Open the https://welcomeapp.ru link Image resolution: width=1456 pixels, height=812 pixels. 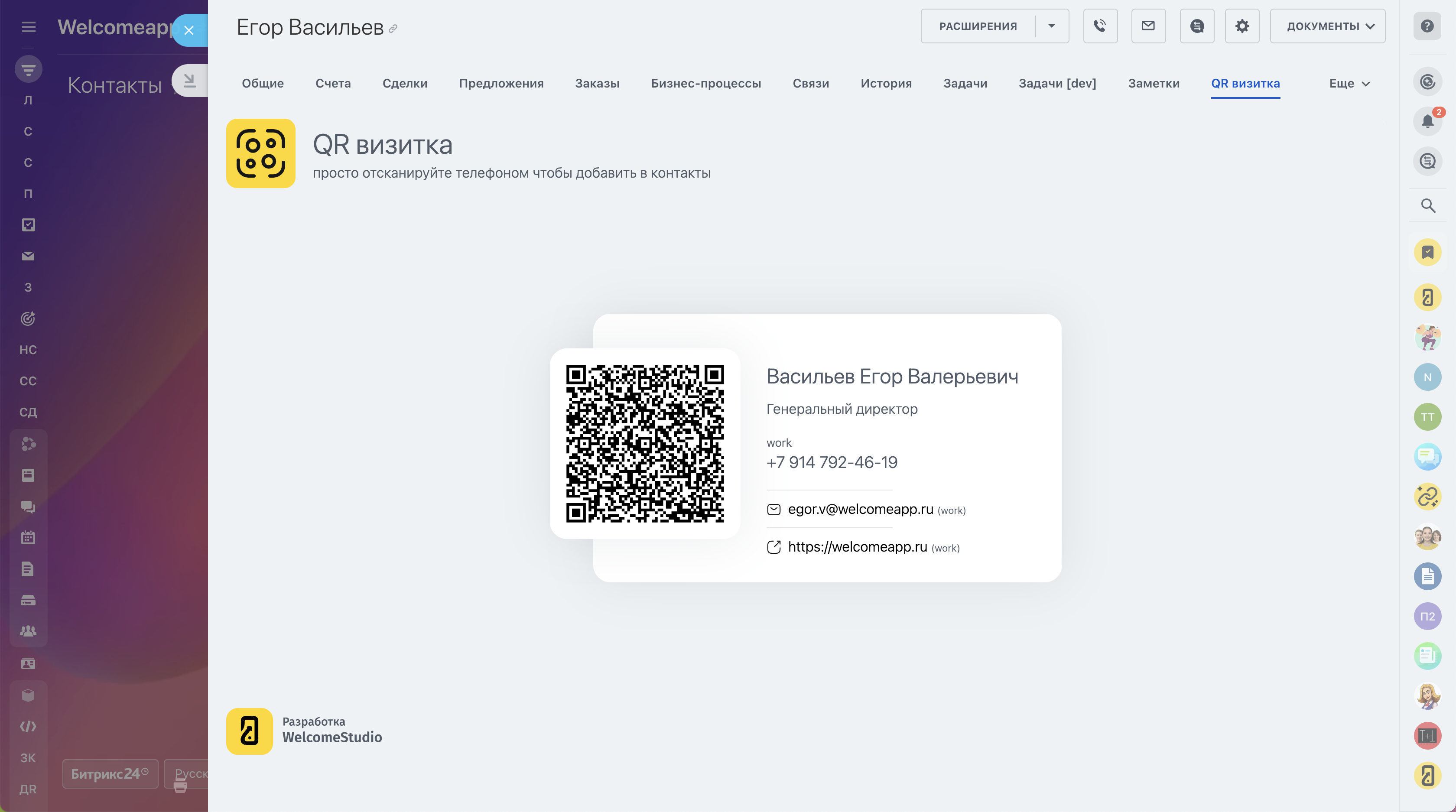[x=857, y=547]
